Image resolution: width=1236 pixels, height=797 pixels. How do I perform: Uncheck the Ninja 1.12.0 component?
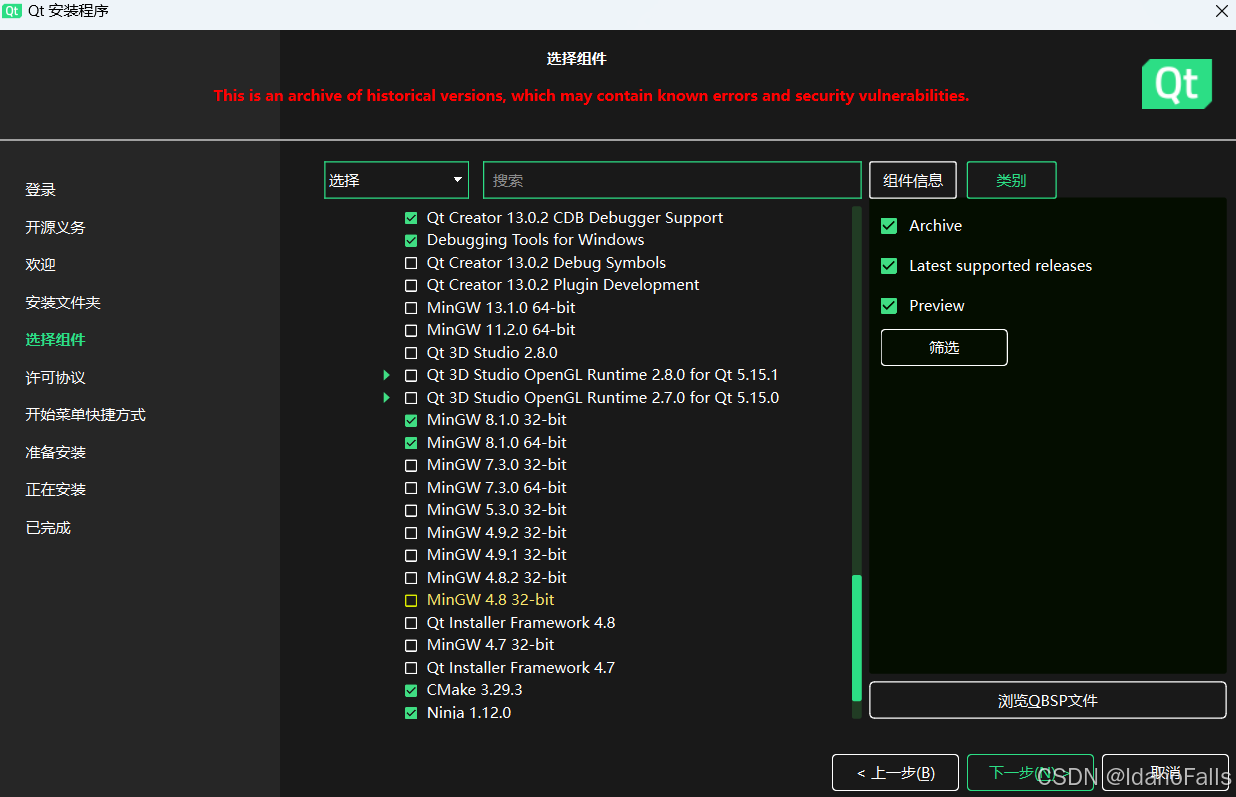tap(411, 713)
